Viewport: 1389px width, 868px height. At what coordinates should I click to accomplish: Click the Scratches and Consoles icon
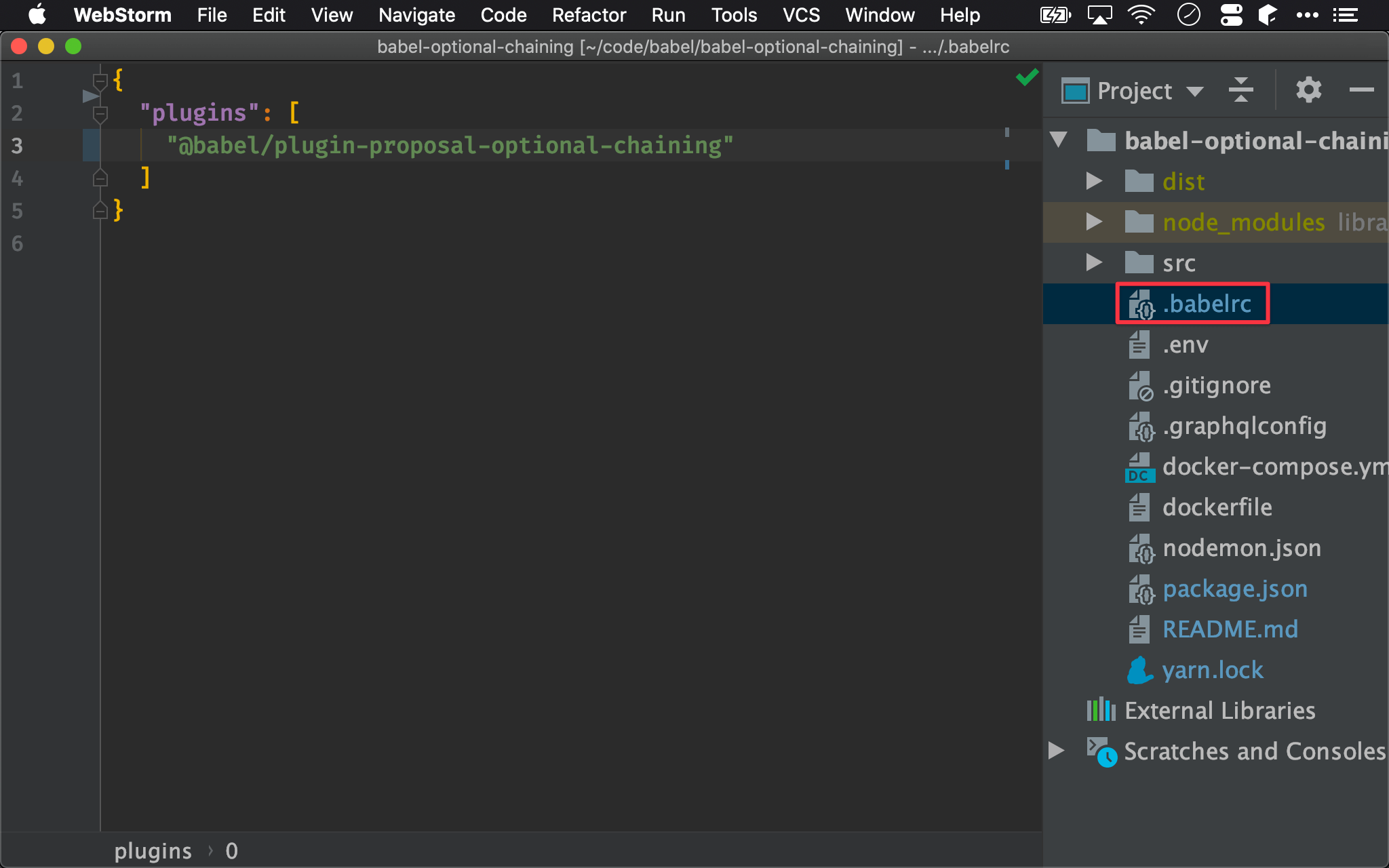pyautogui.click(x=1101, y=752)
